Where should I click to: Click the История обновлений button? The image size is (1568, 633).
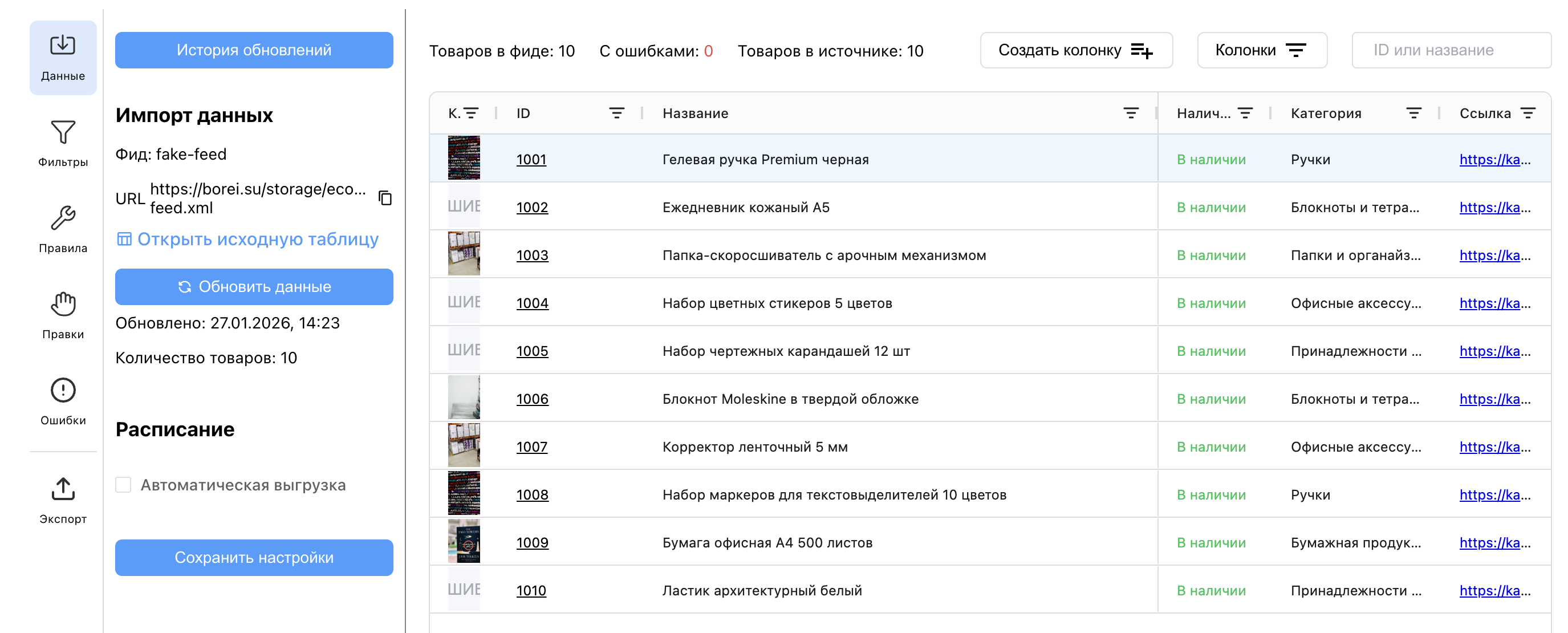point(254,51)
